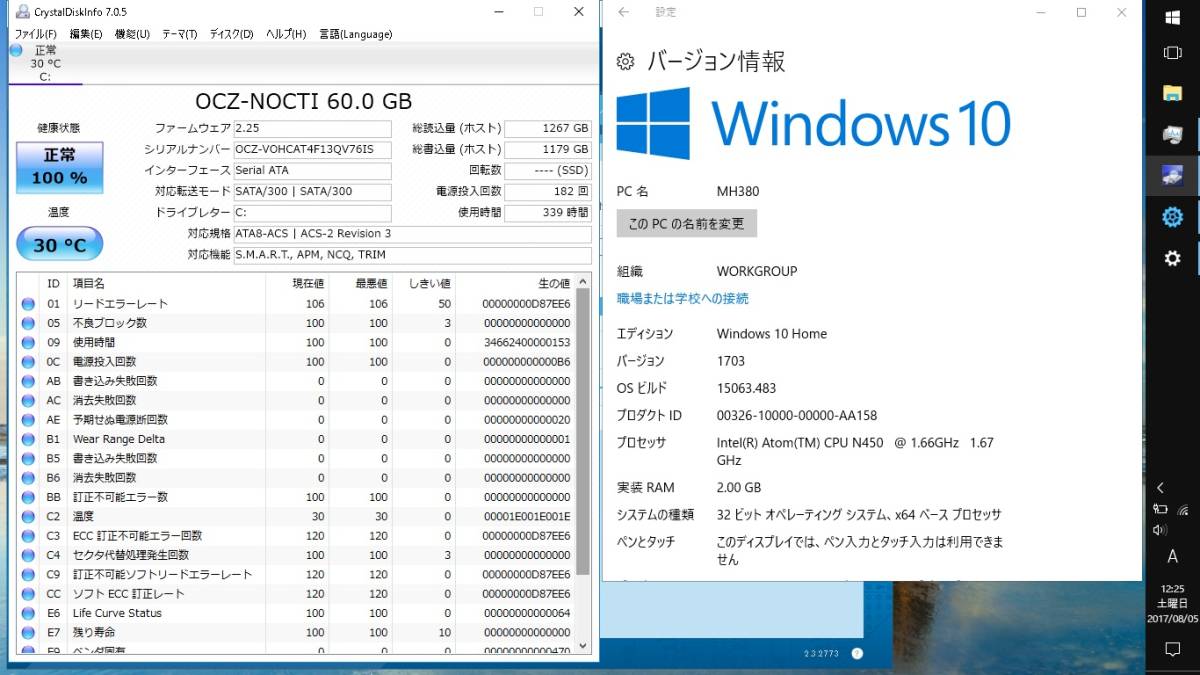
Task: Click the OCZ-NOCTI 60.0 GB drive title
Action: [x=303, y=102]
